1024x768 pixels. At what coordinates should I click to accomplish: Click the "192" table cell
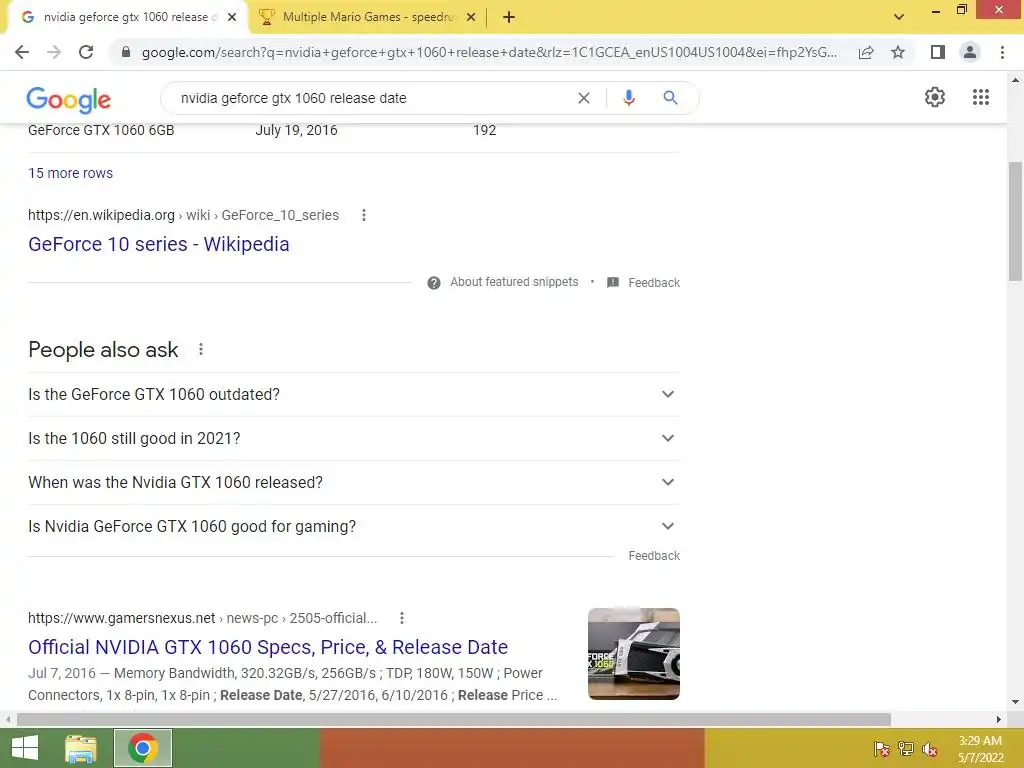click(x=485, y=130)
